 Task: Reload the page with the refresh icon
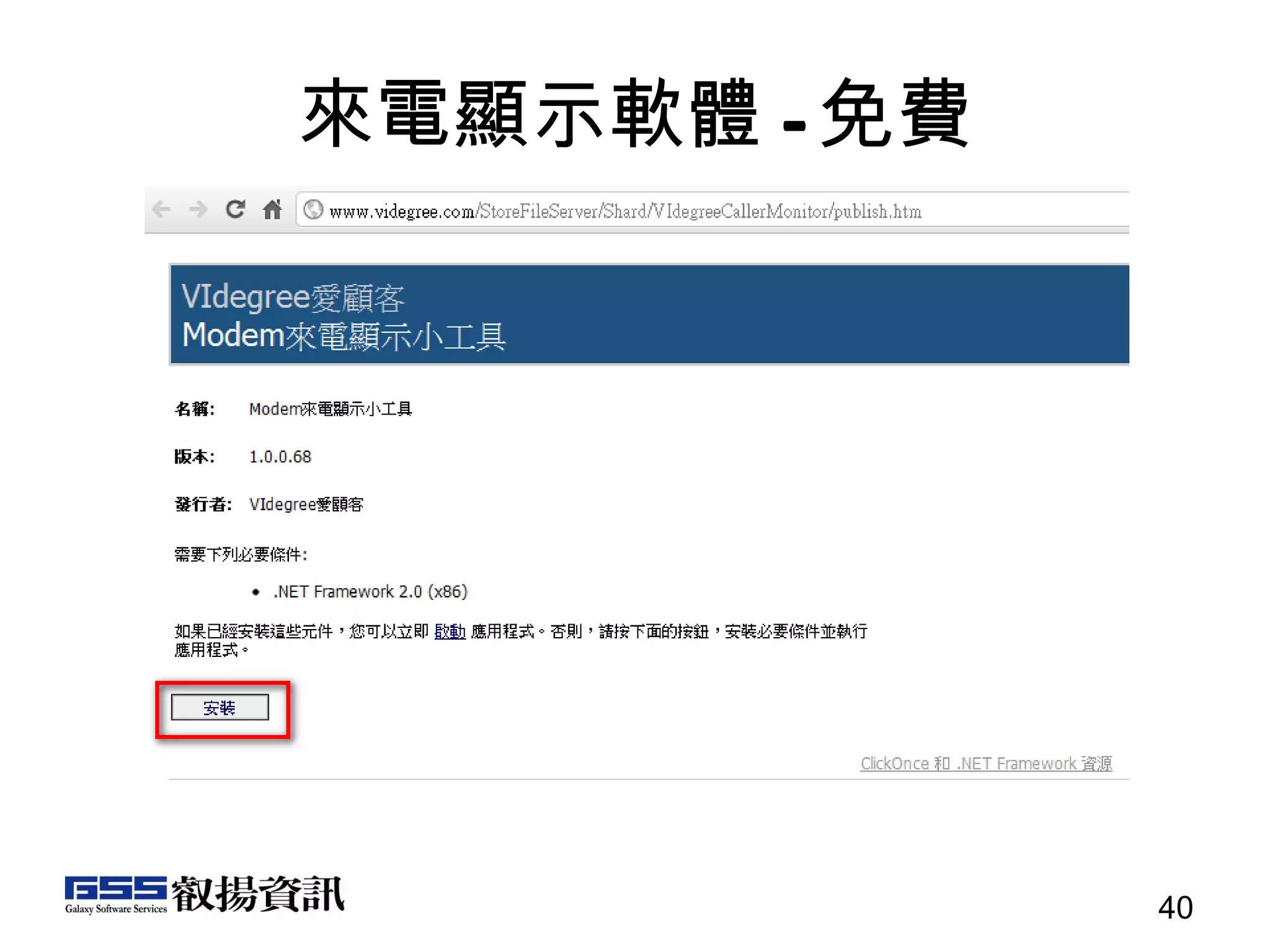[x=235, y=209]
